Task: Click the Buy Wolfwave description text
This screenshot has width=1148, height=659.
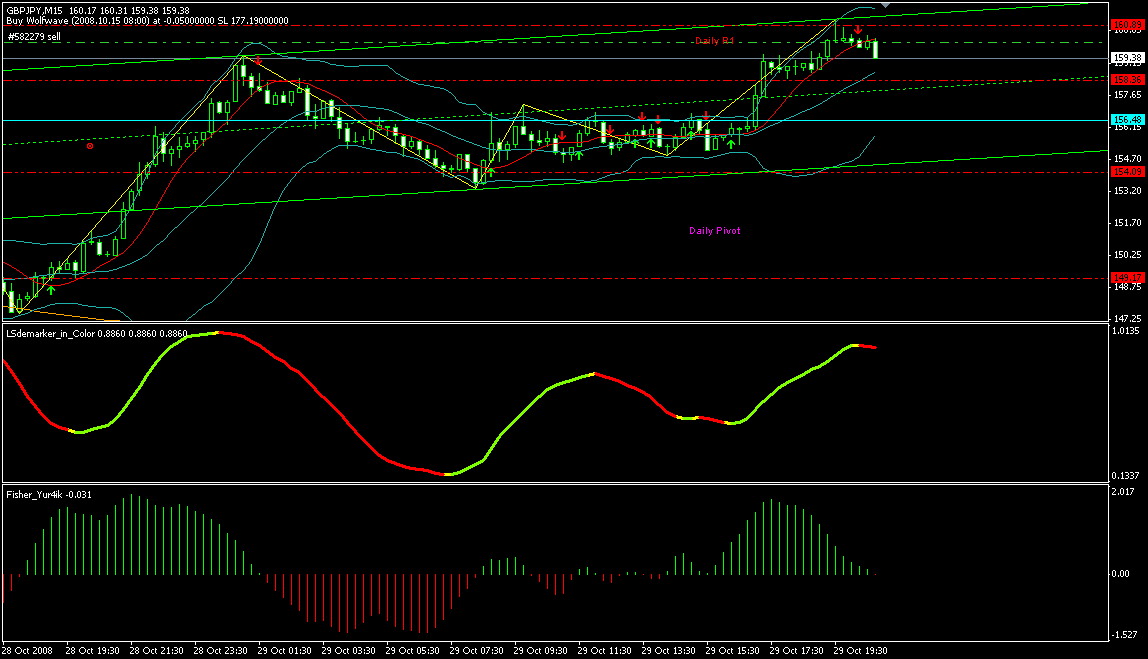Action: click(147, 20)
